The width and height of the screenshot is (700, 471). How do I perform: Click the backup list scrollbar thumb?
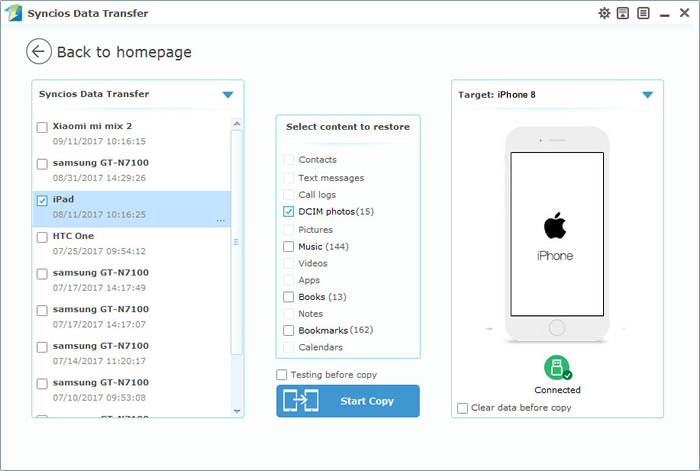237,242
